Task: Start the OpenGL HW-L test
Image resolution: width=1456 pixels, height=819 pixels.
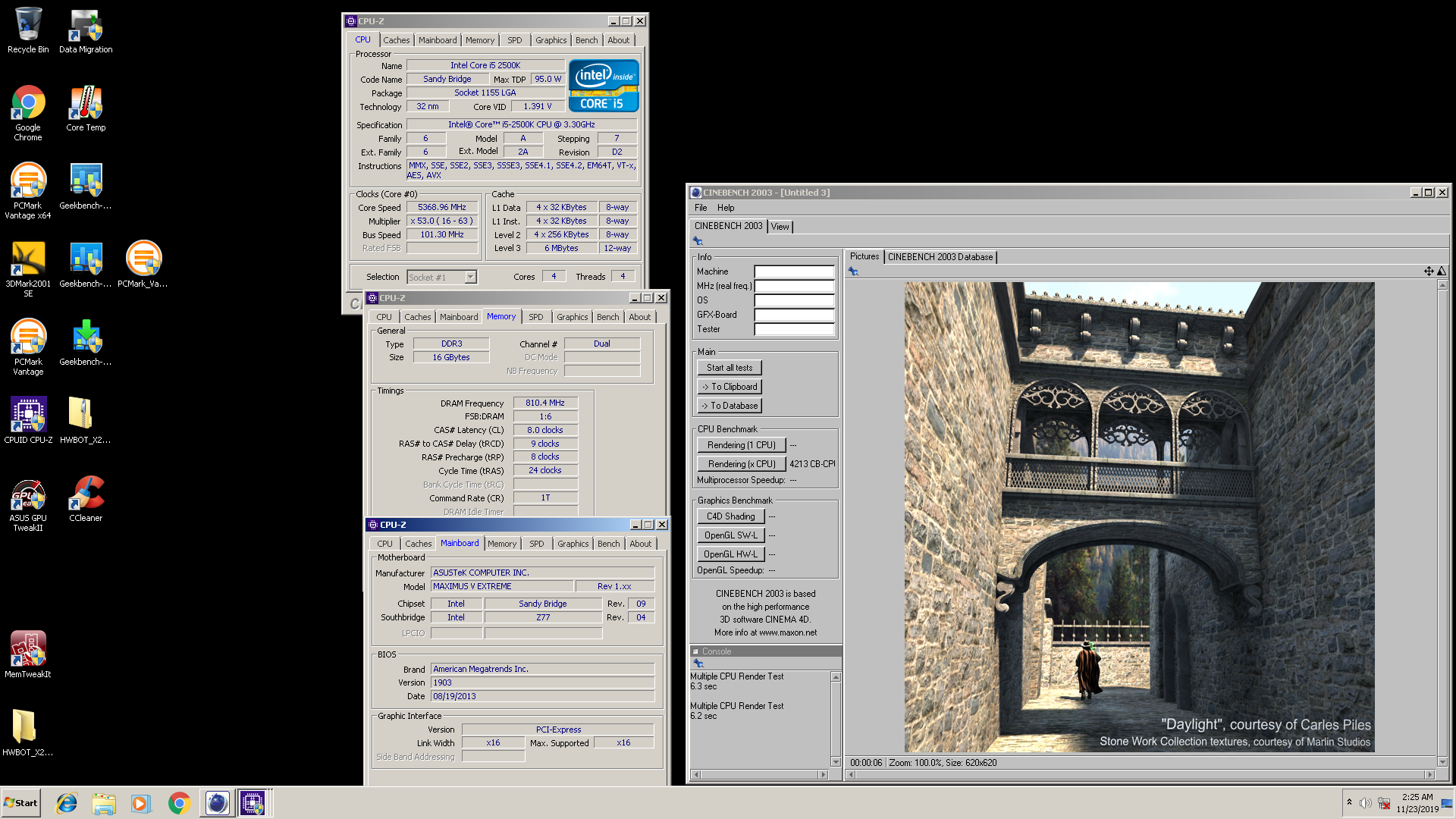Action: 731,554
